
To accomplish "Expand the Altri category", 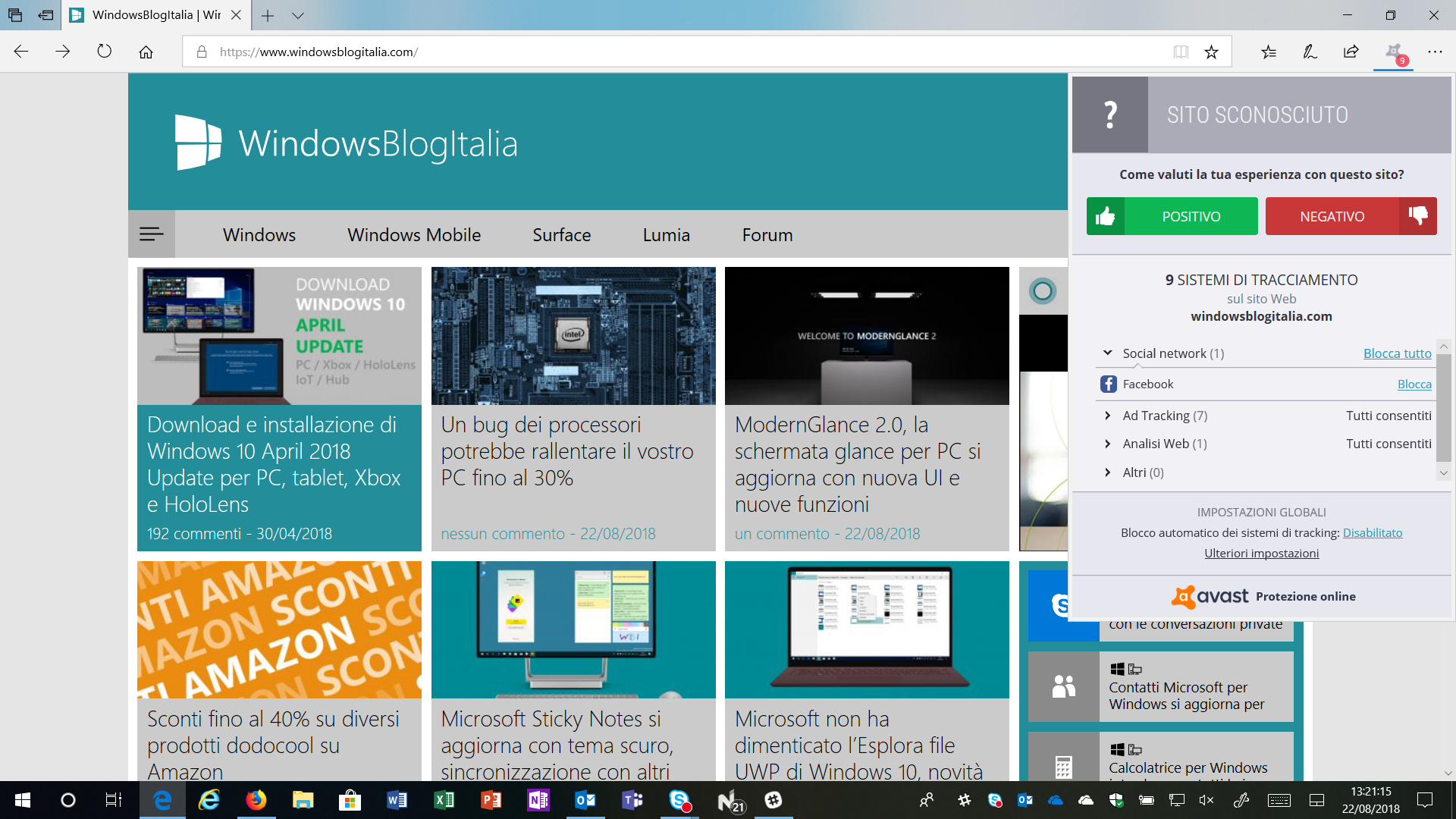I will coord(1107,472).
